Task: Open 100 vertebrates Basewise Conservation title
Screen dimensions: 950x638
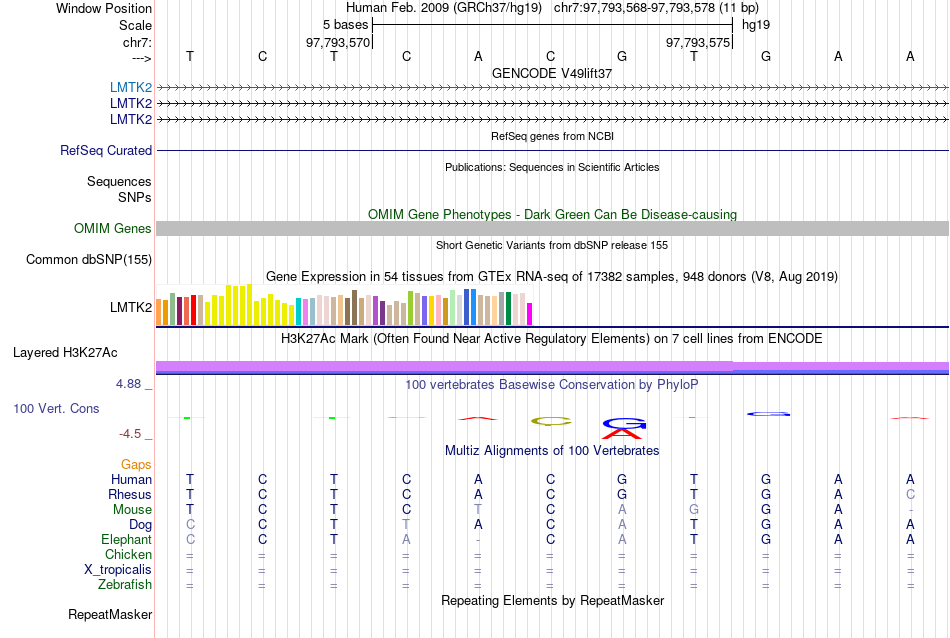Action: click(x=552, y=385)
